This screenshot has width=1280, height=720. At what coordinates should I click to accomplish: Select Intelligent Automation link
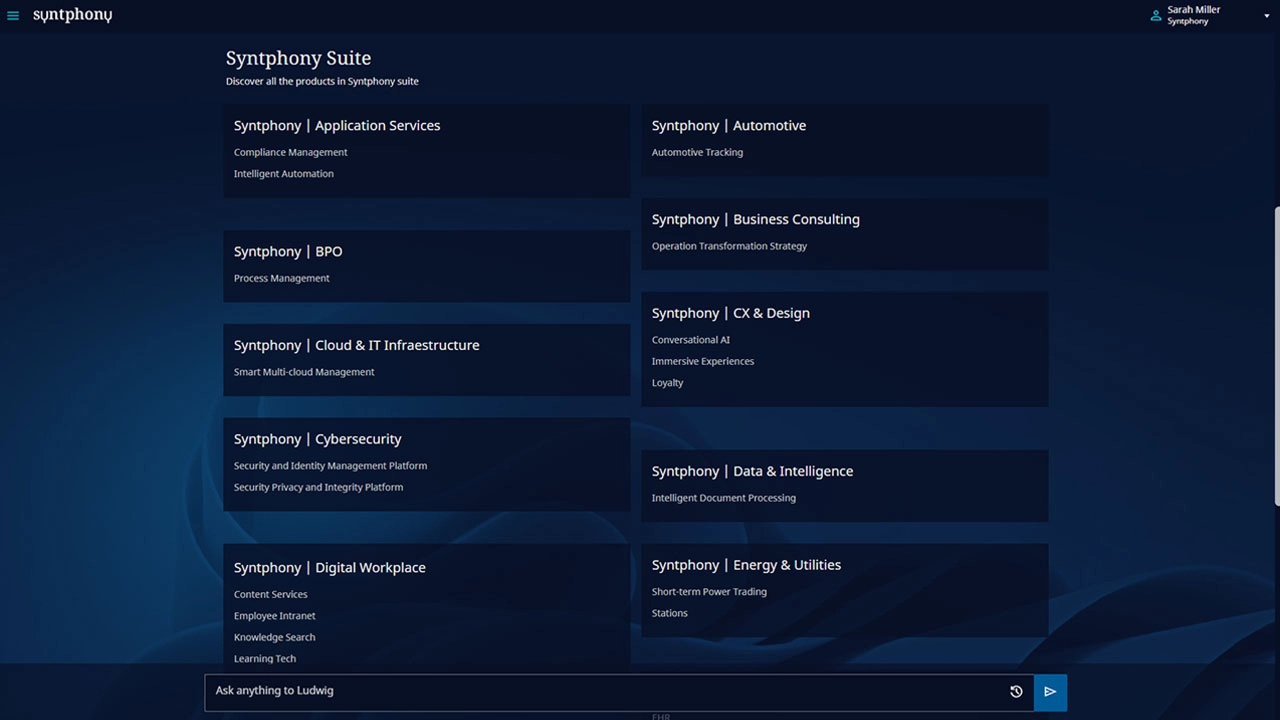[x=283, y=174]
